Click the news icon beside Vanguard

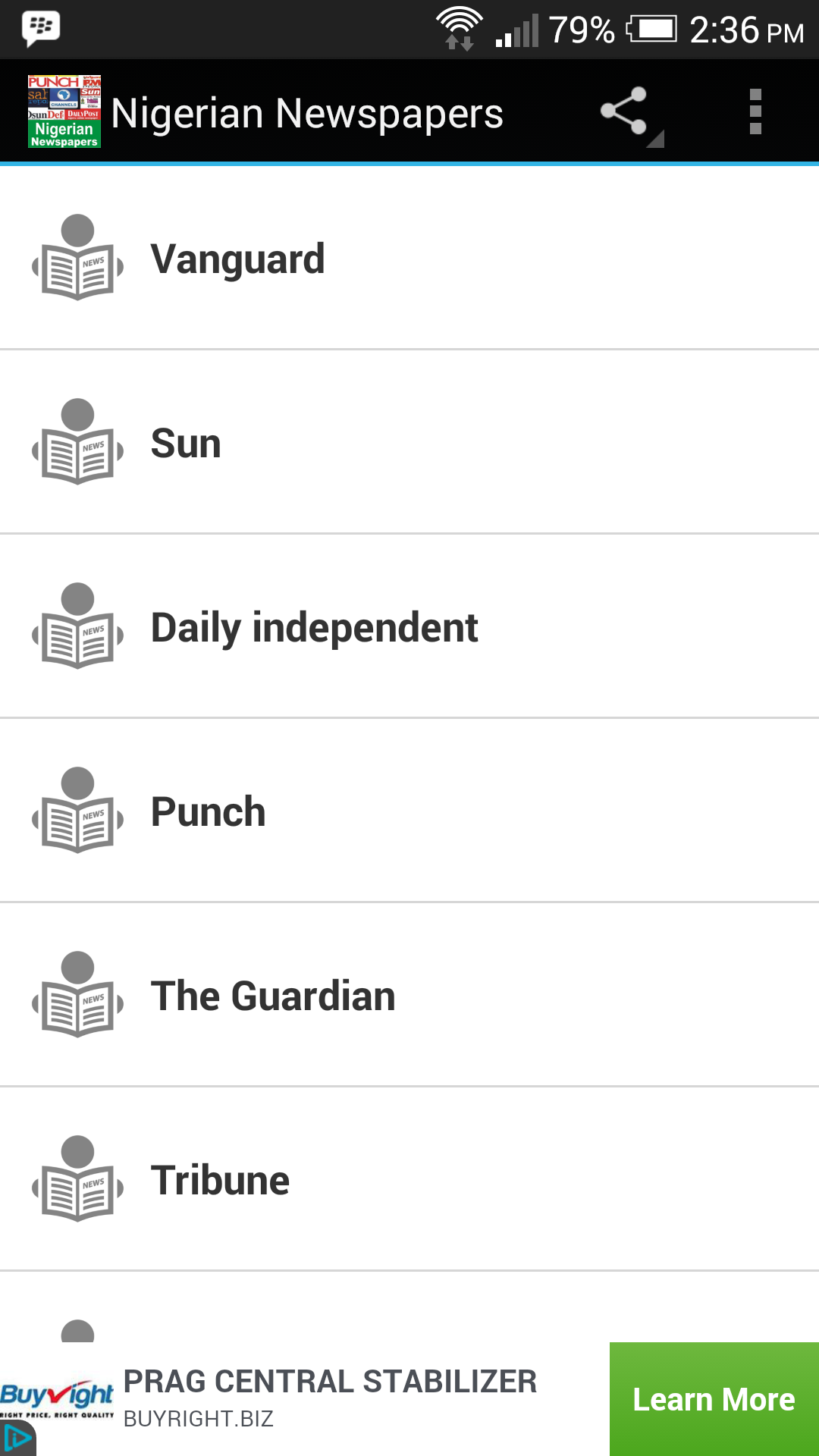point(77,258)
